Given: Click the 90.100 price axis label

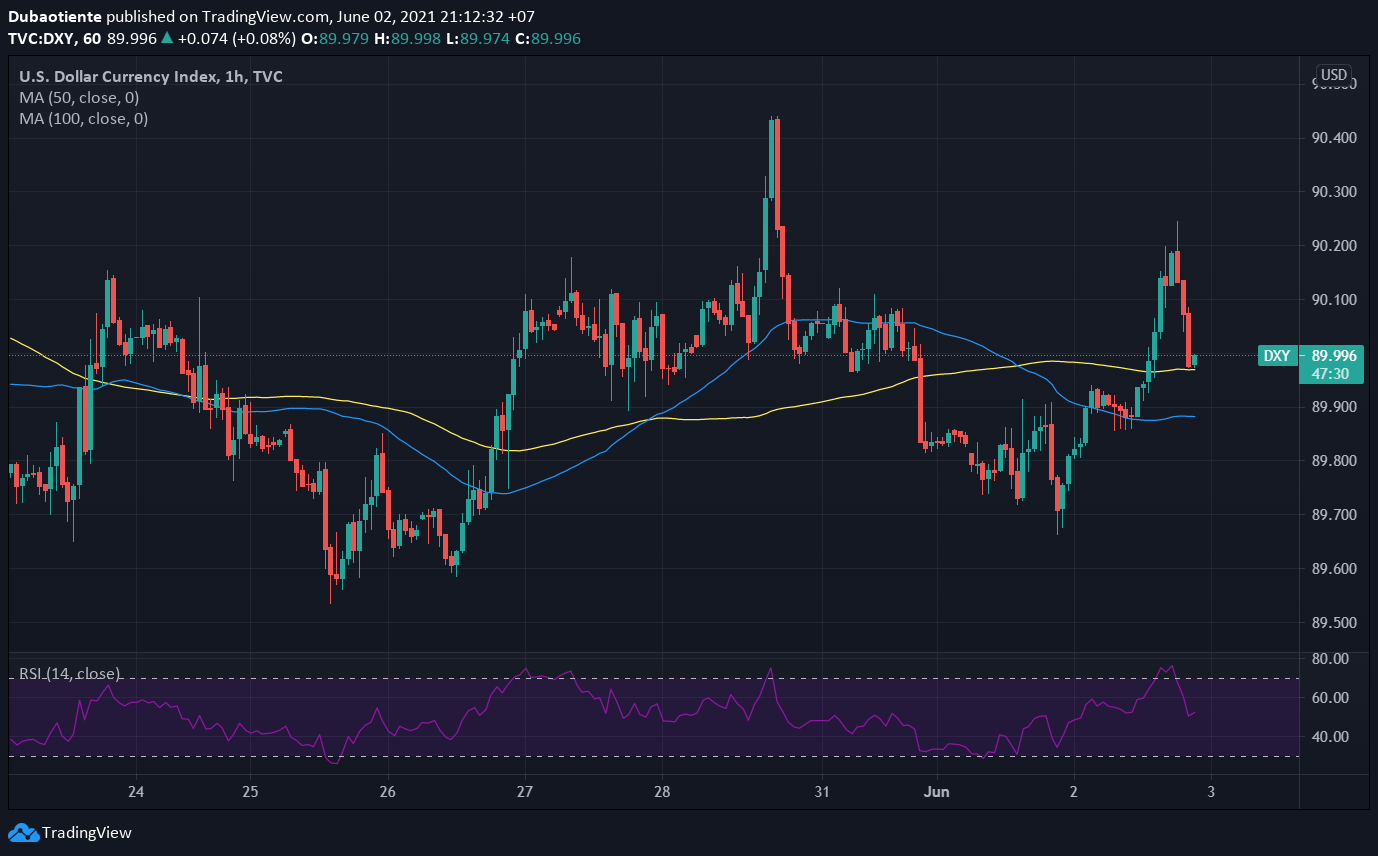Looking at the screenshot, I should click(x=1334, y=299).
